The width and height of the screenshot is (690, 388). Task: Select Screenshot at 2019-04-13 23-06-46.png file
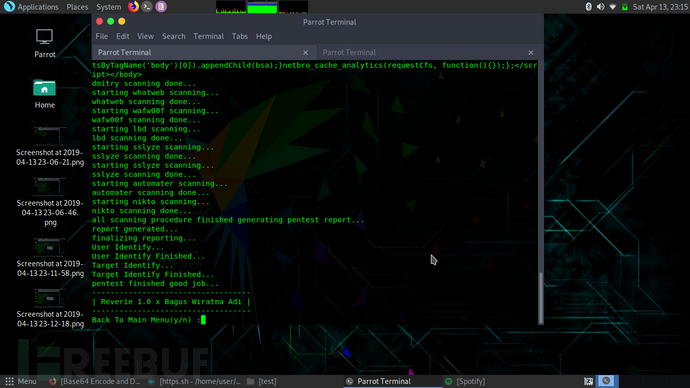coord(50,202)
